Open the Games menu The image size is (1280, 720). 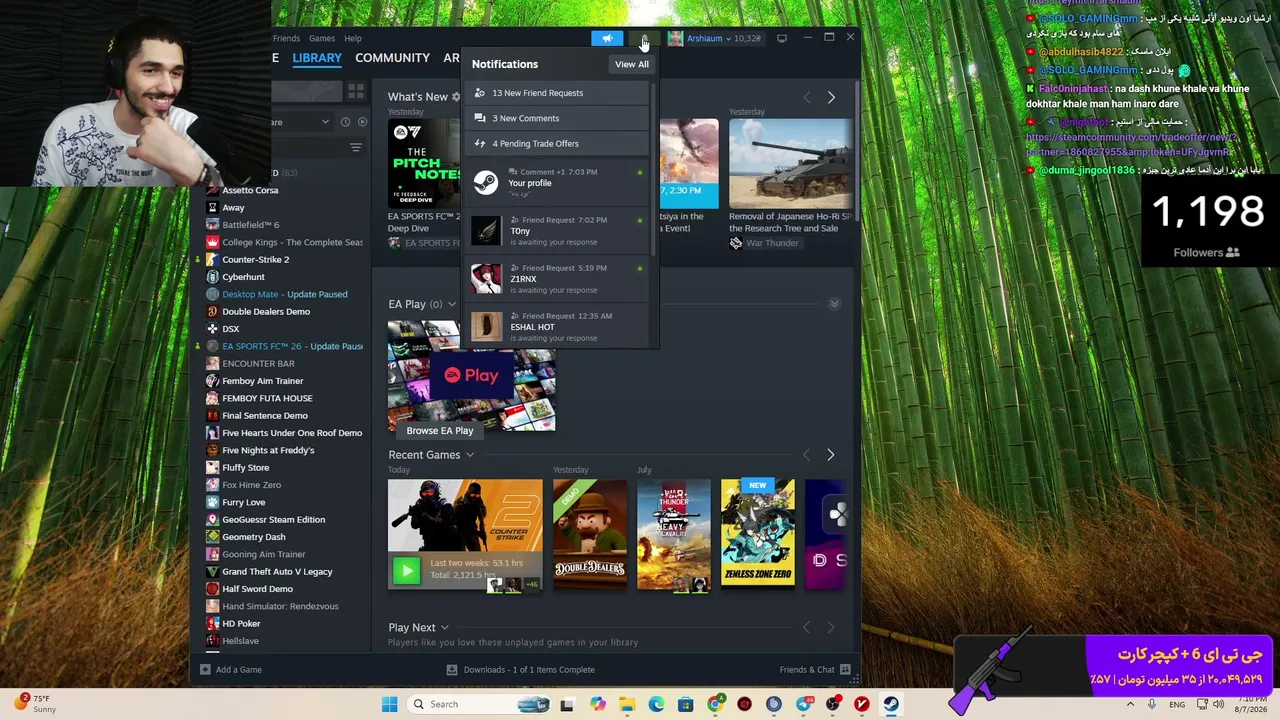(x=322, y=38)
